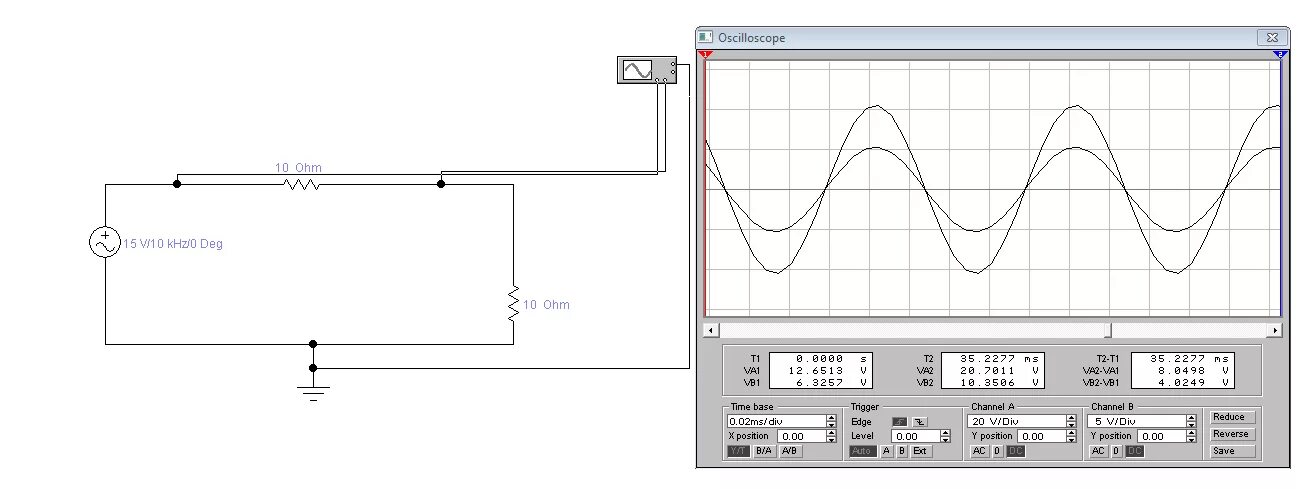Set Channel A coupling to 0
Screen dimensions: 1308x489
(998, 451)
